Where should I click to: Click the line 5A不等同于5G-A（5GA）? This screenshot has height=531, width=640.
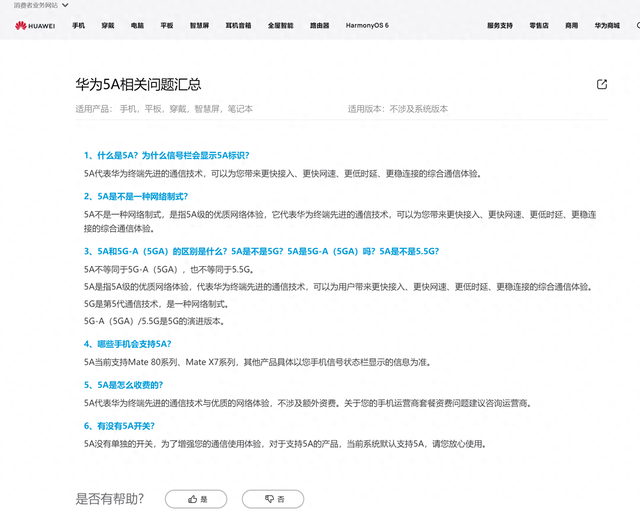pyautogui.click(x=169, y=269)
